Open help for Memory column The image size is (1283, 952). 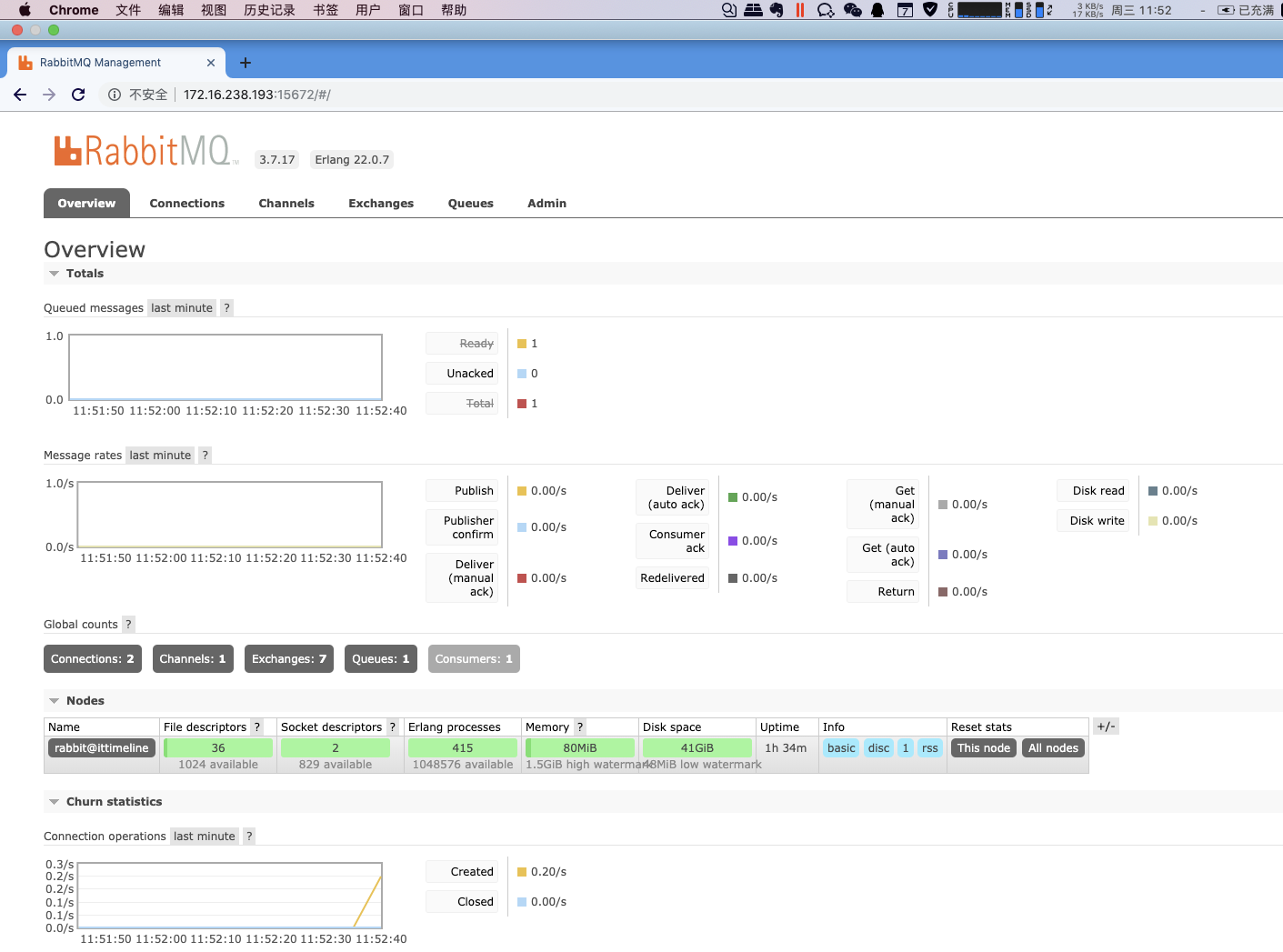point(580,727)
